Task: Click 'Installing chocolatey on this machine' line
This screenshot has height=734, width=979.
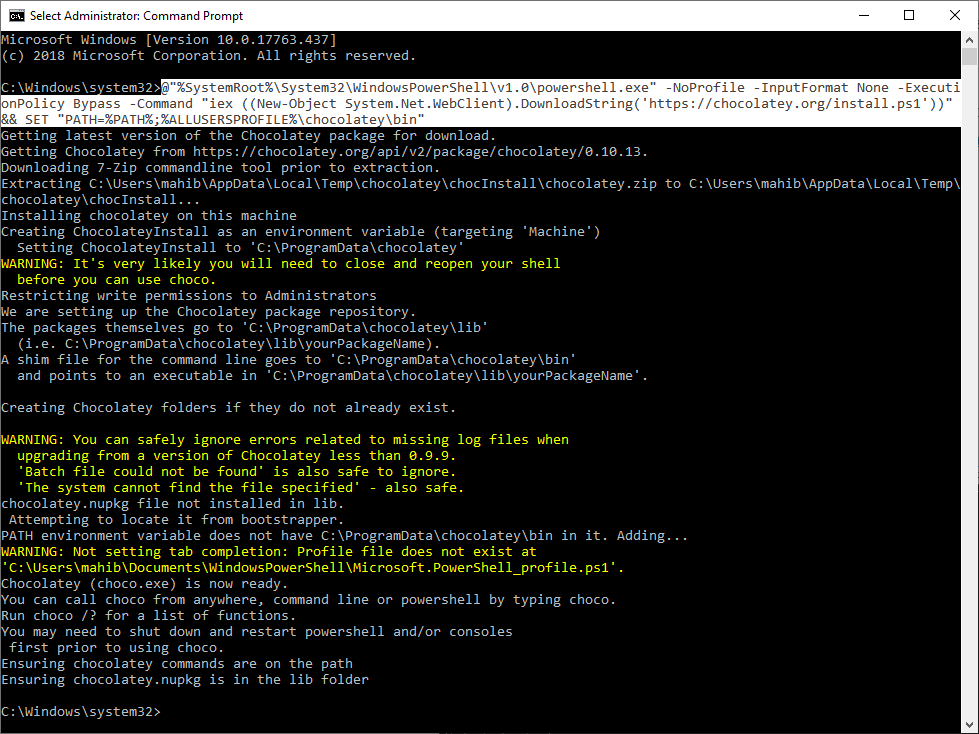Action: 149,216
